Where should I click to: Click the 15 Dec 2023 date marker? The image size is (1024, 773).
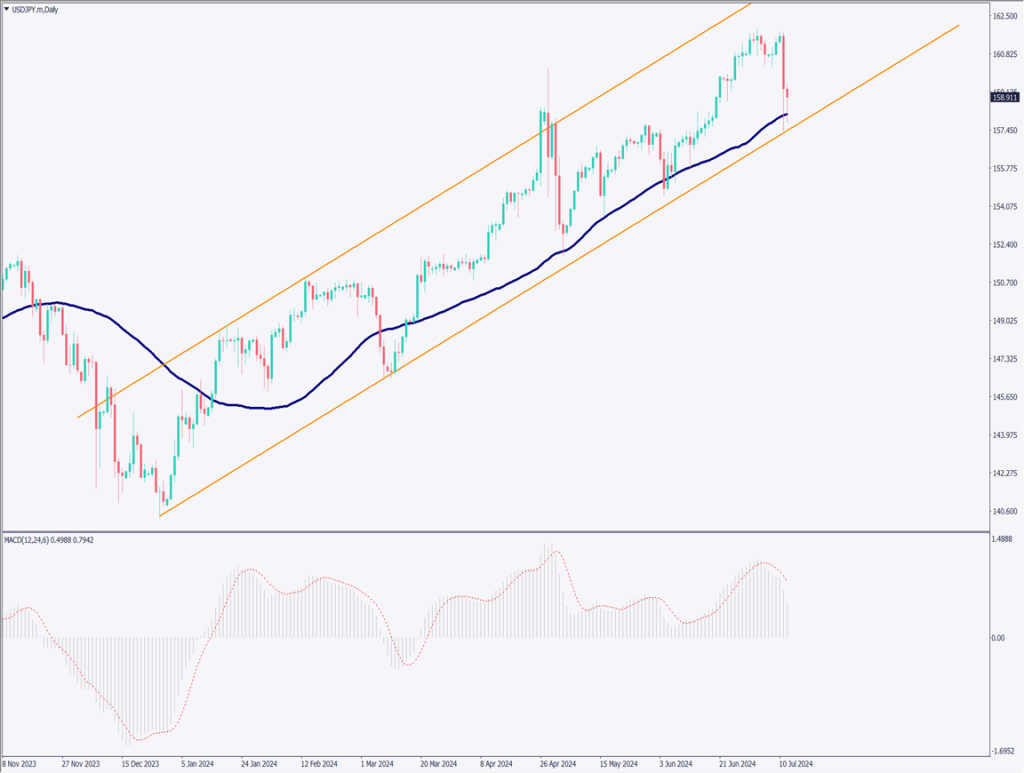[139, 763]
